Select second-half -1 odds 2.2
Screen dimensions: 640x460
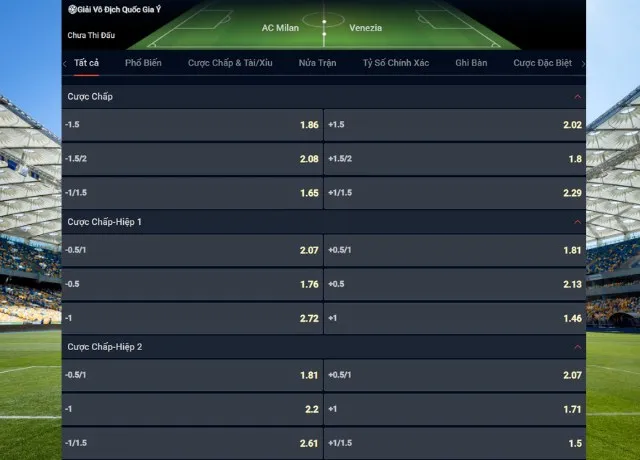pos(192,409)
